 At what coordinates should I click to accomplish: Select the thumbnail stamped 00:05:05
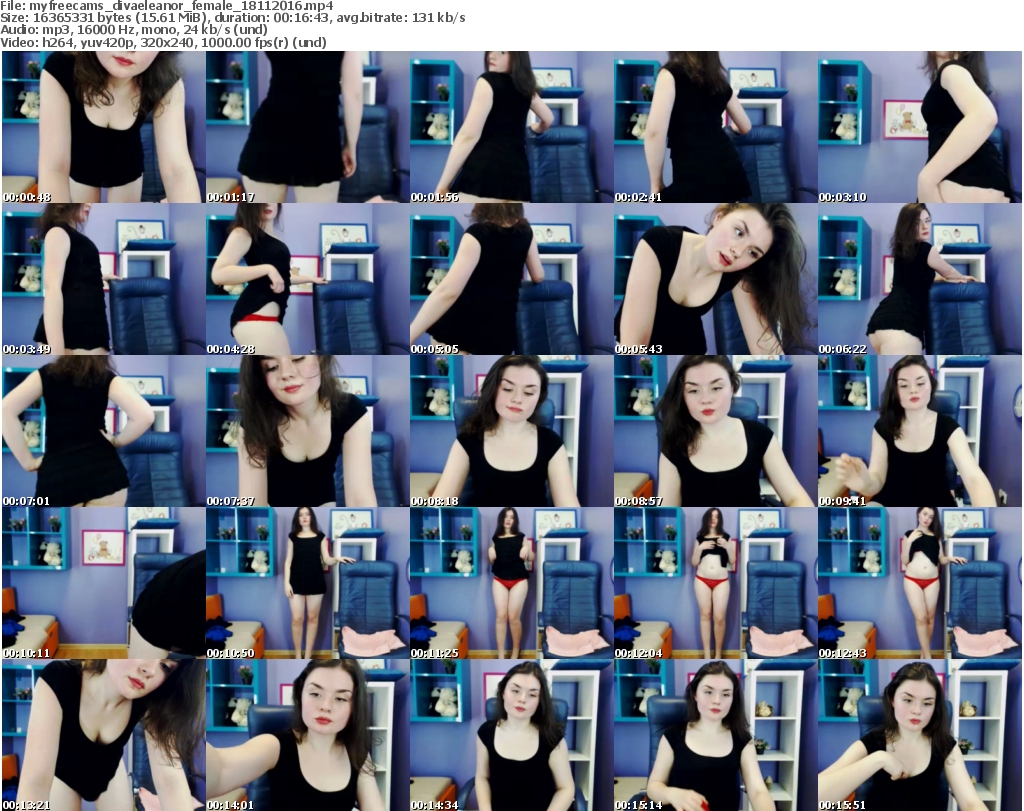click(x=511, y=279)
